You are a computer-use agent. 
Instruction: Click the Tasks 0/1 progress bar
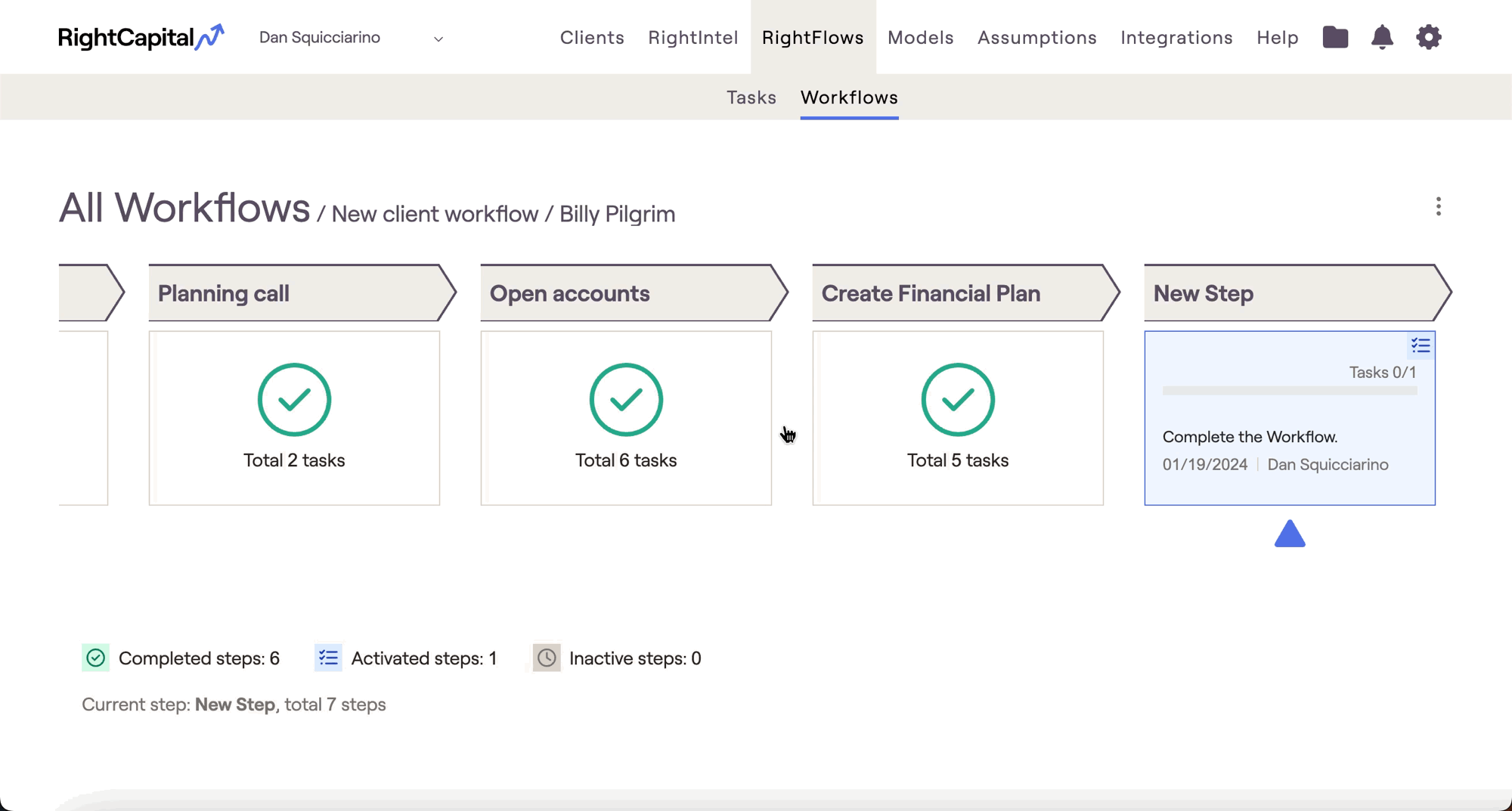[1289, 391]
